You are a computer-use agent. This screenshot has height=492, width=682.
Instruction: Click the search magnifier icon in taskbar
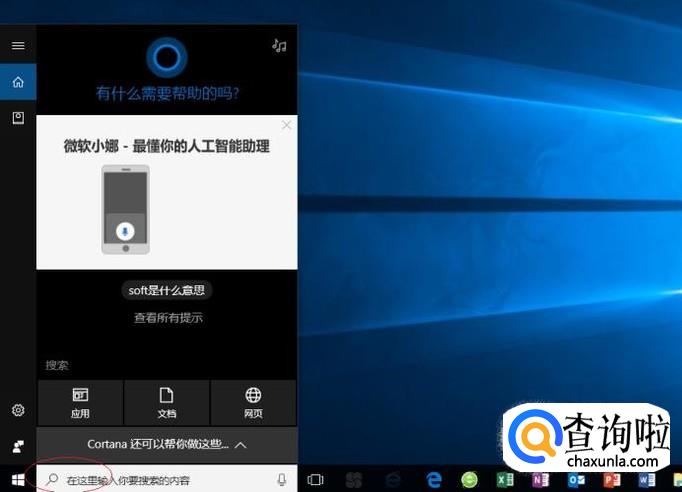(x=52, y=479)
